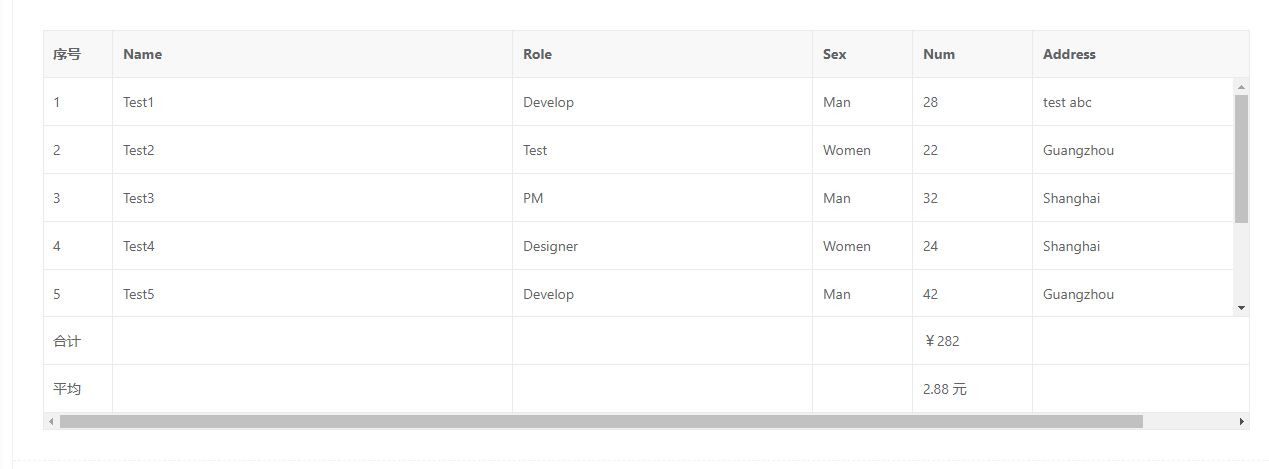This screenshot has width=1269, height=469.
Task: Click the horizontal scrollbar right arrow
Action: click(1241, 422)
